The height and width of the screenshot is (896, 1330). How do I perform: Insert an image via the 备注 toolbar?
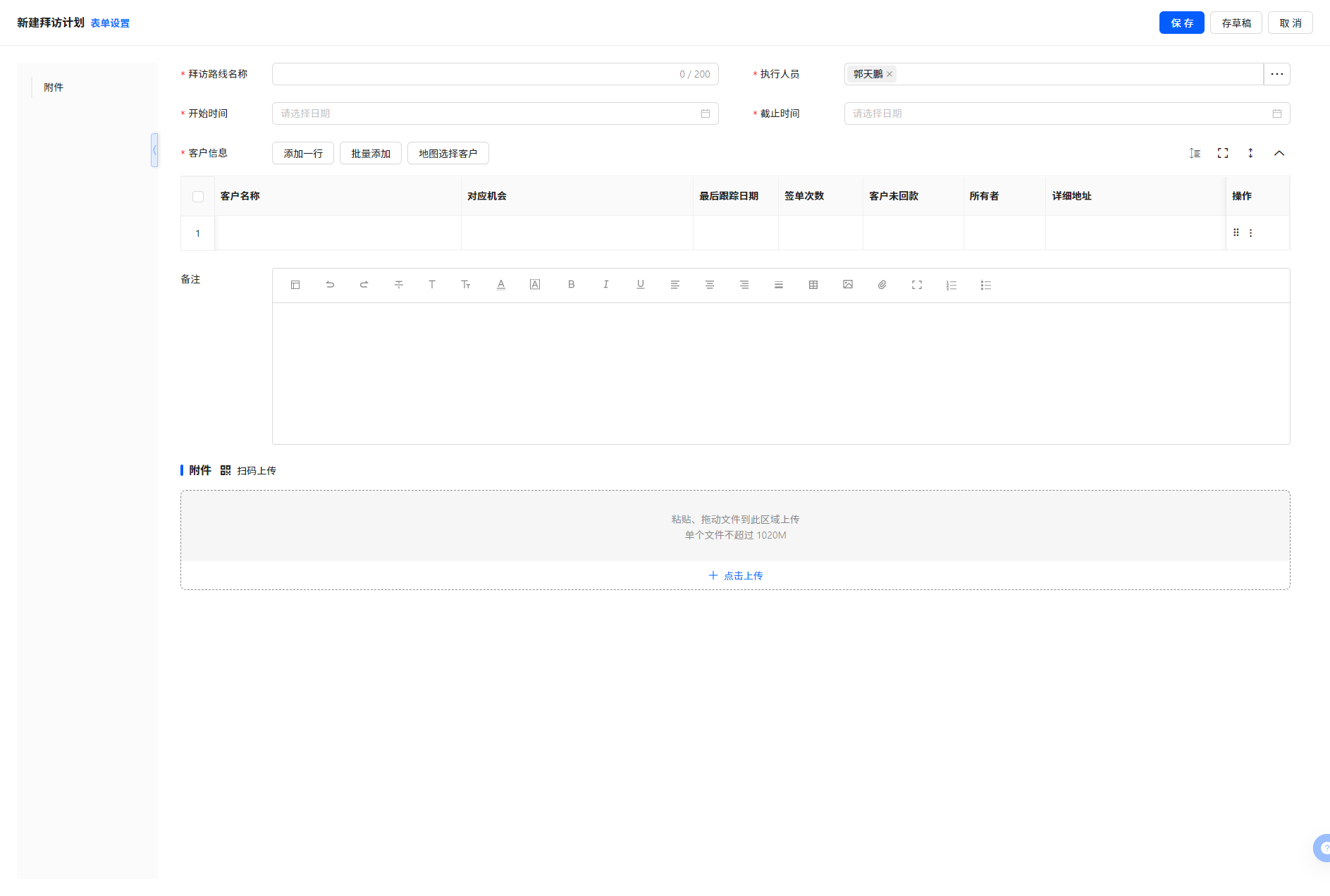pos(847,285)
